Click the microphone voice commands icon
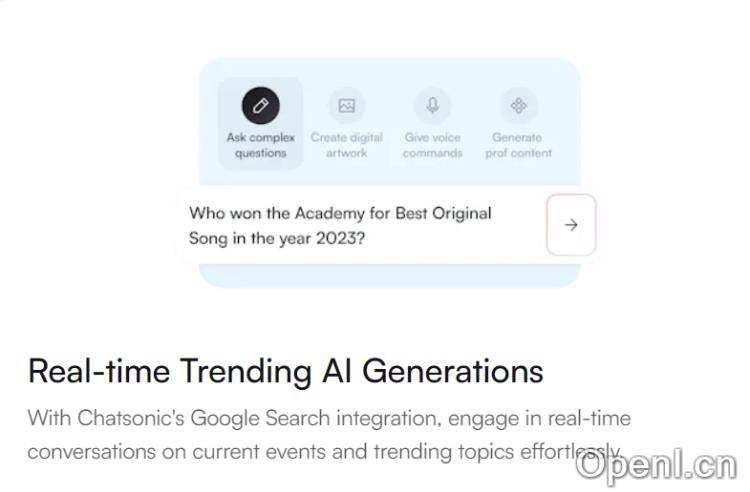Screen dimensions: 750x492 click(433, 105)
